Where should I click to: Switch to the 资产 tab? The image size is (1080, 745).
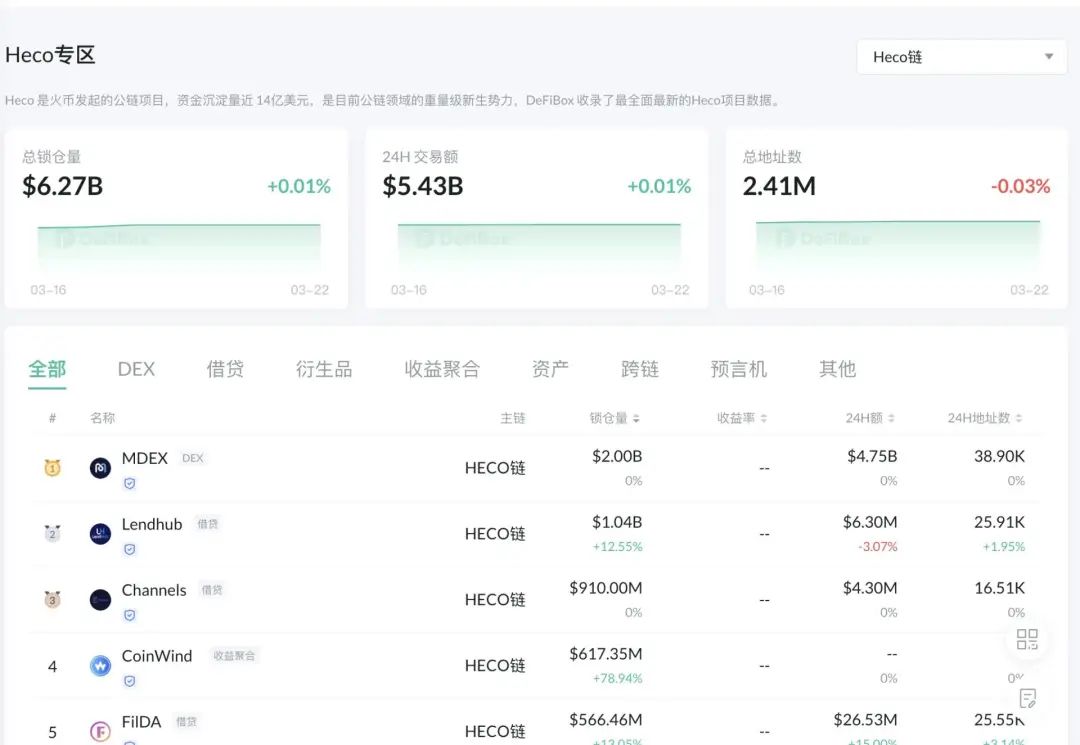pyautogui.click(x=550, y=369)
